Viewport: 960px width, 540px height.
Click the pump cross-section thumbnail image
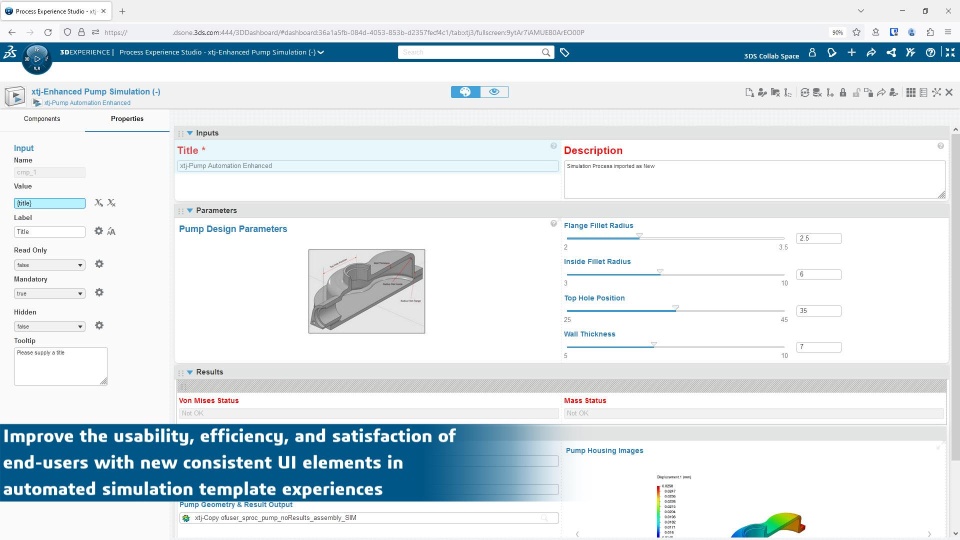(x=366, y=291)
